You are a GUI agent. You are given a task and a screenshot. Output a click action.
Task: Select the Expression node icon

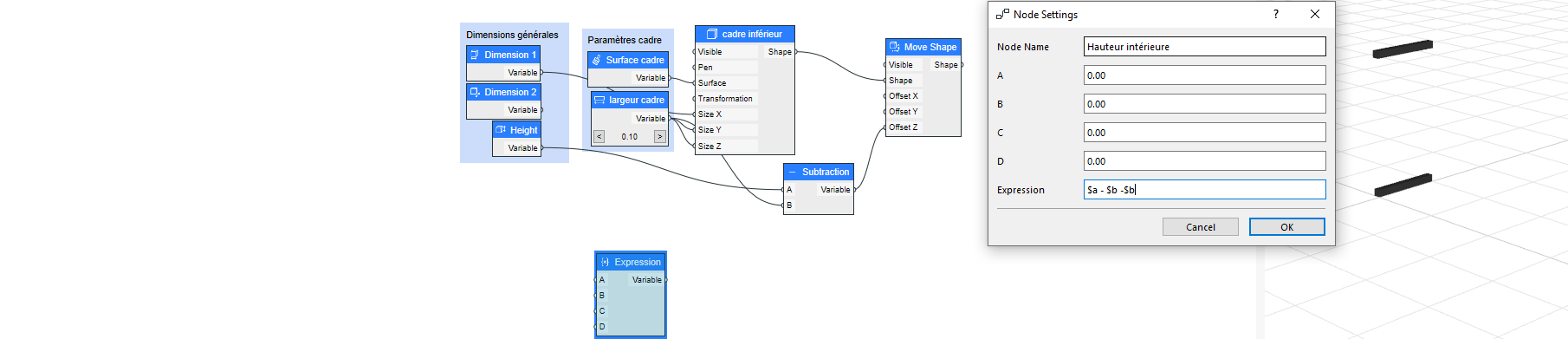point(605,262)
